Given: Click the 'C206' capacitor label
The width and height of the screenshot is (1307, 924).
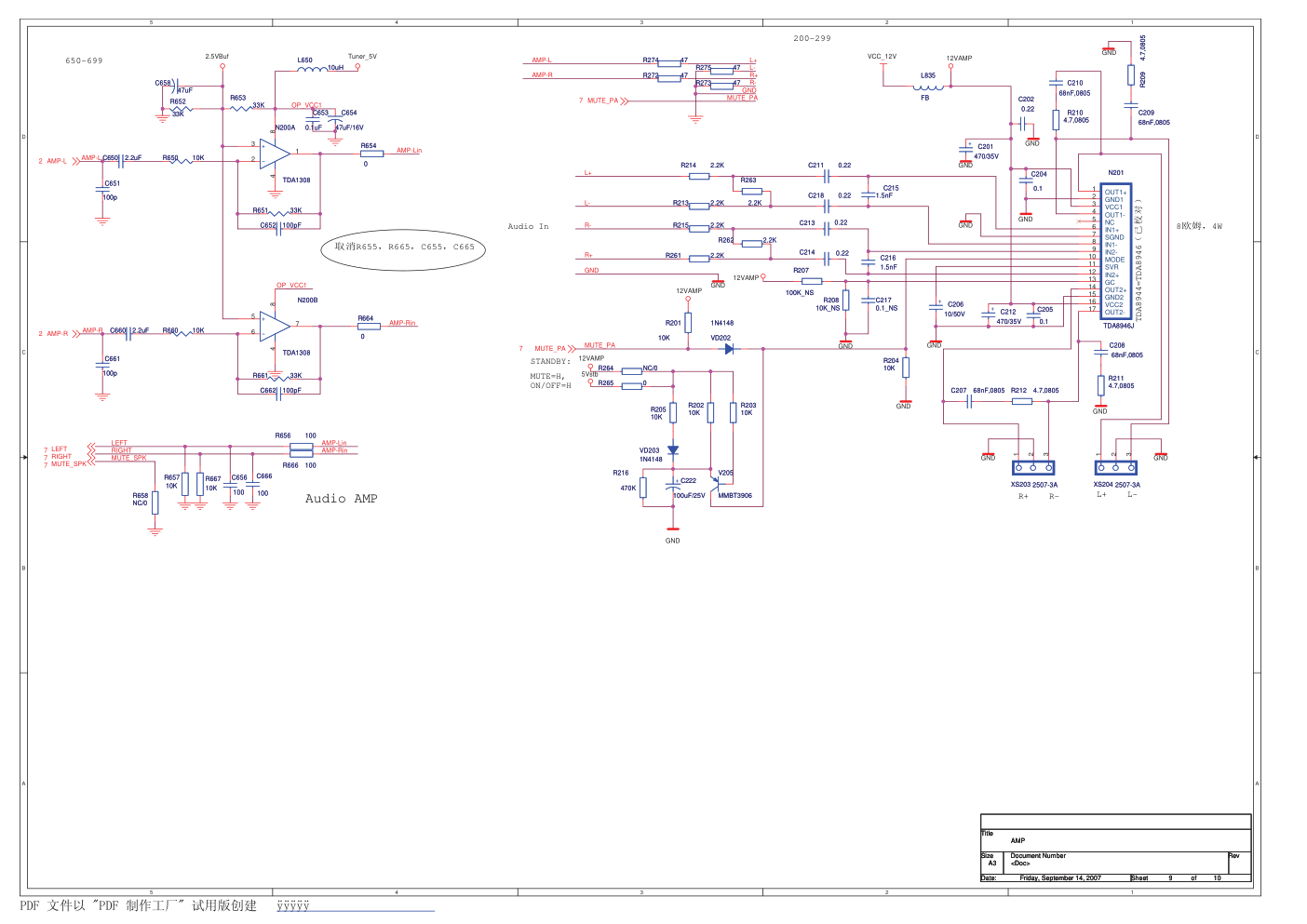Looking at the screenshot, I should click(955, 304).
